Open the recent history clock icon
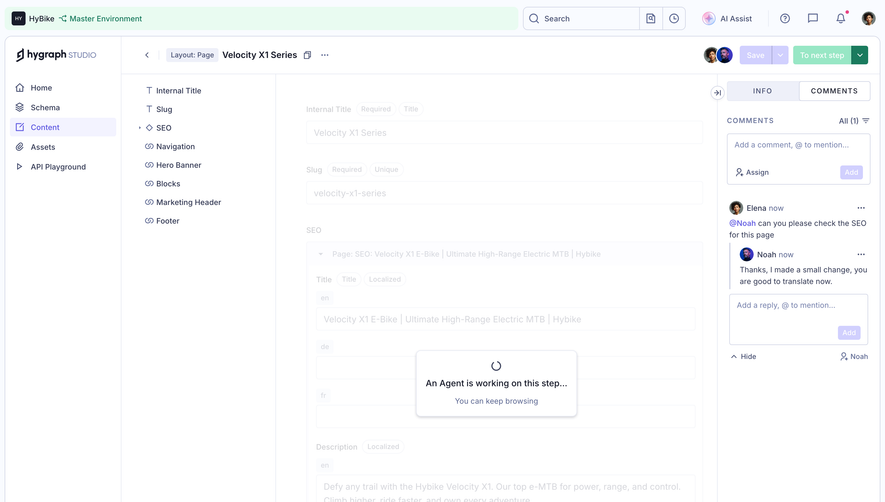This screenshot has width=885, height=502. coord(674,19)
